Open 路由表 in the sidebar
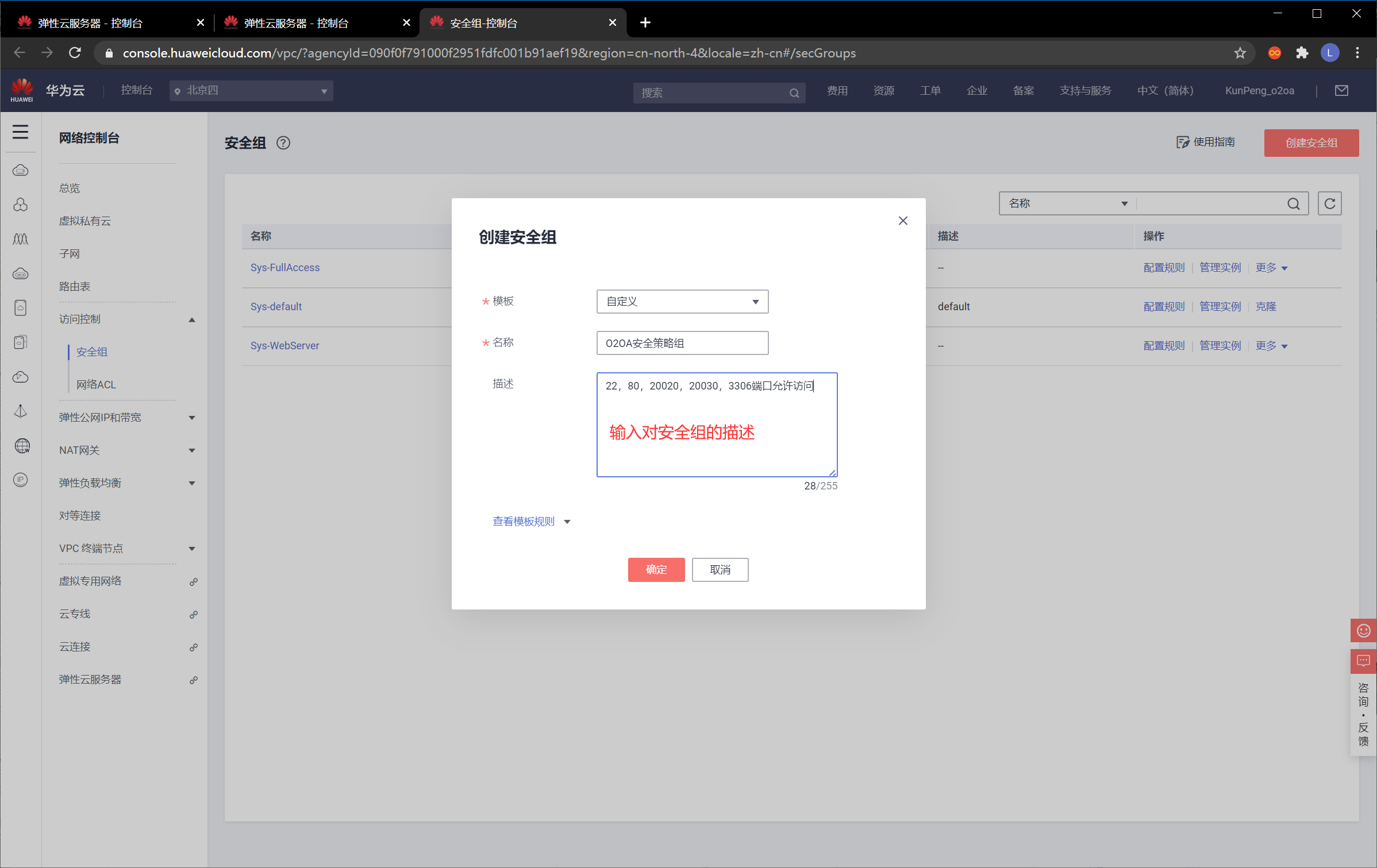 [75, 287]
